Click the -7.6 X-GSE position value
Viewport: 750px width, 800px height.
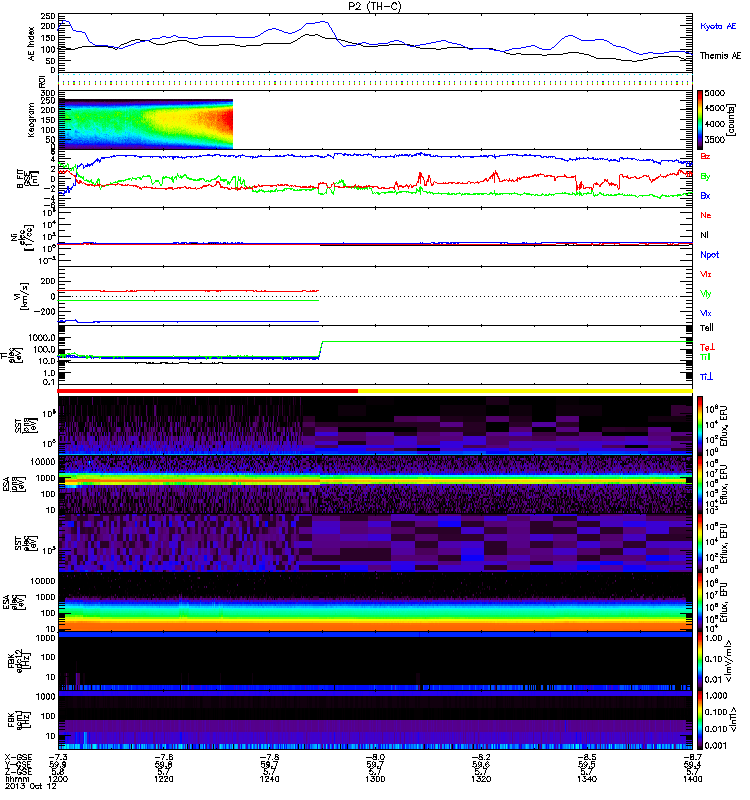coord(164,757)
